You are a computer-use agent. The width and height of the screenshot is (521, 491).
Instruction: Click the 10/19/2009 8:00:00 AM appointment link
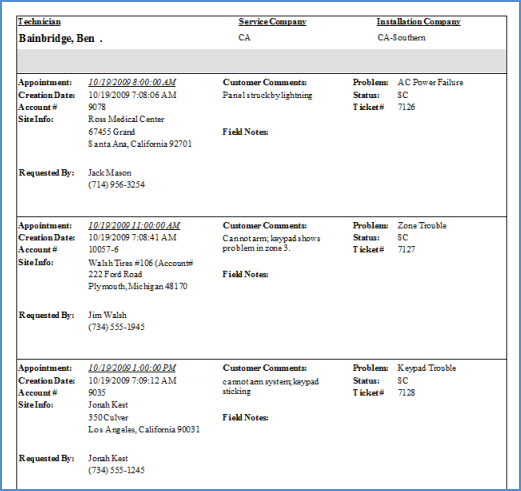point(132,82)
